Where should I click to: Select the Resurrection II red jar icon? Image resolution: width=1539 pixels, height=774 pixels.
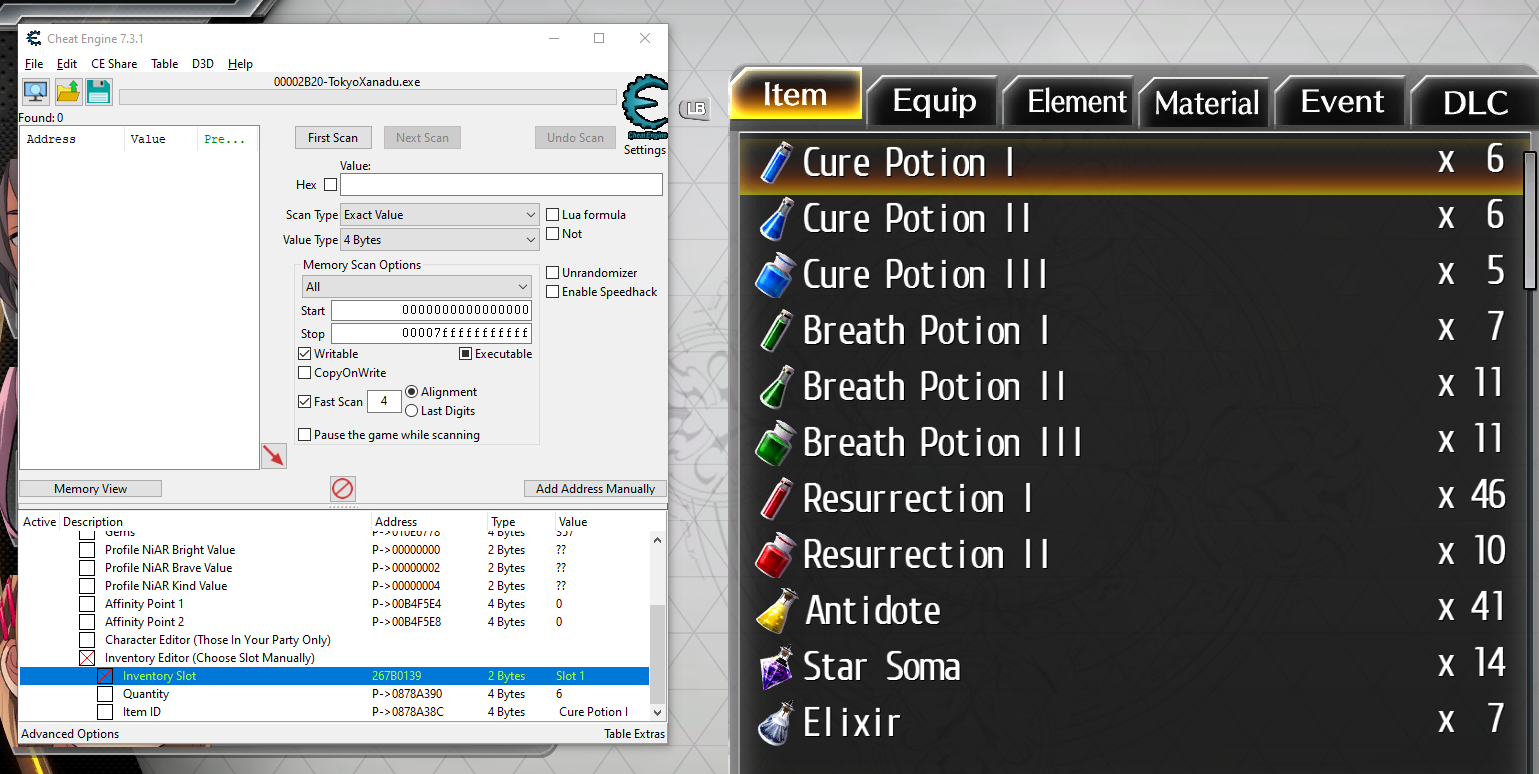click(x=775, y=554)
